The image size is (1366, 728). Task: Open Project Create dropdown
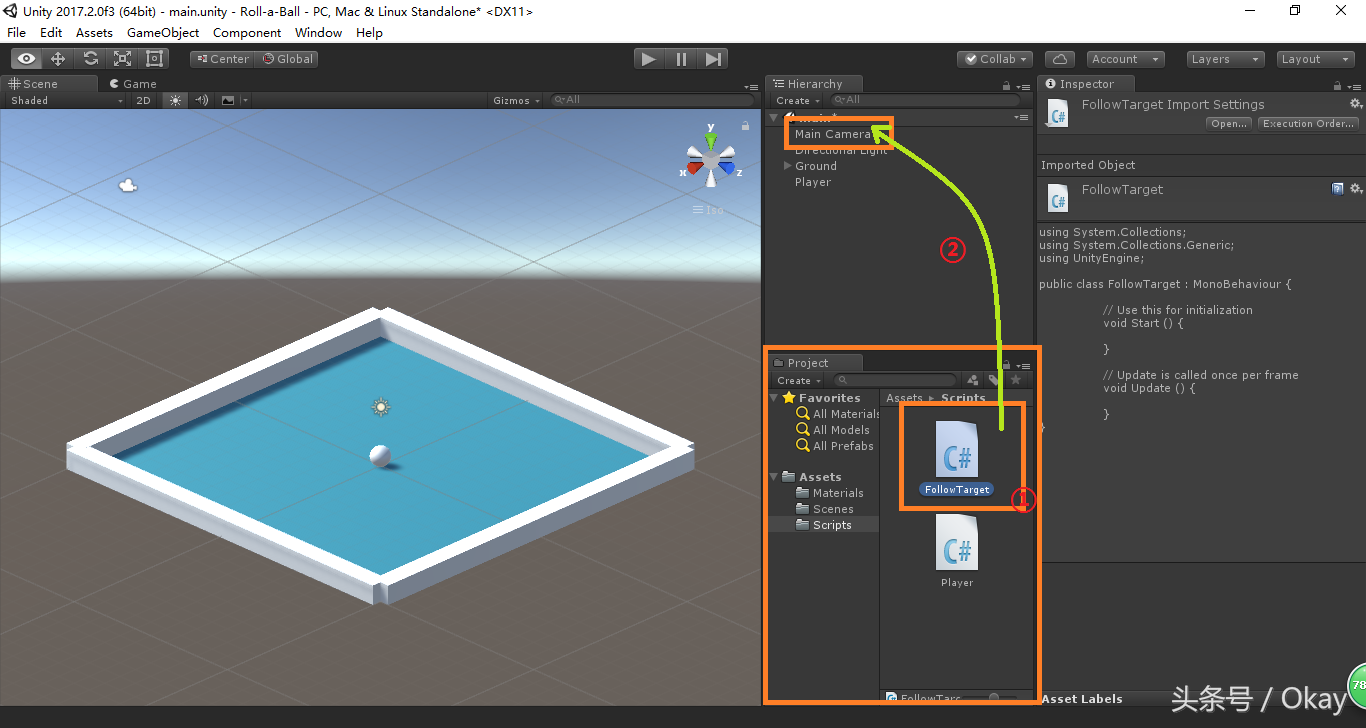799,380
